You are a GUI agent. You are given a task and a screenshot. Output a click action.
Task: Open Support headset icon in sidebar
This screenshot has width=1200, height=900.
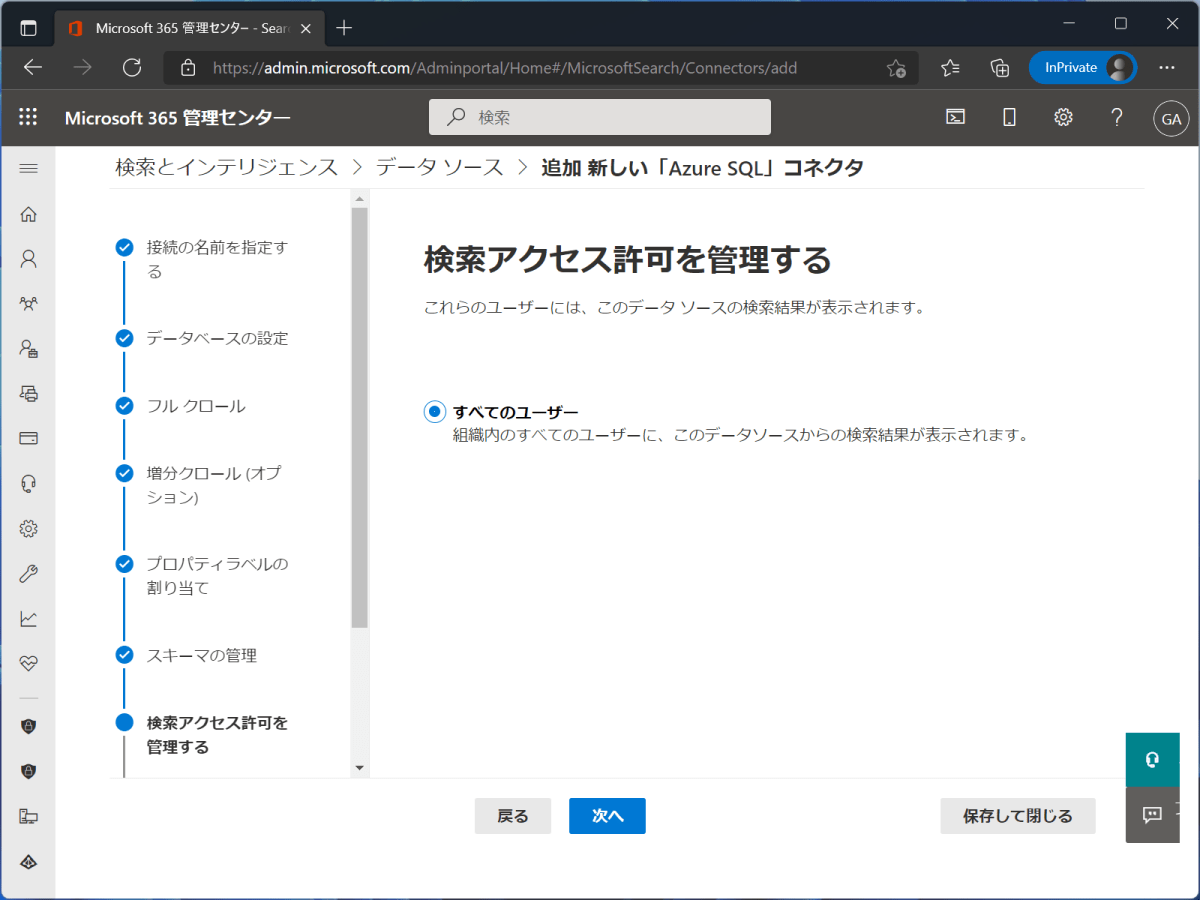(x=28, y=484)
